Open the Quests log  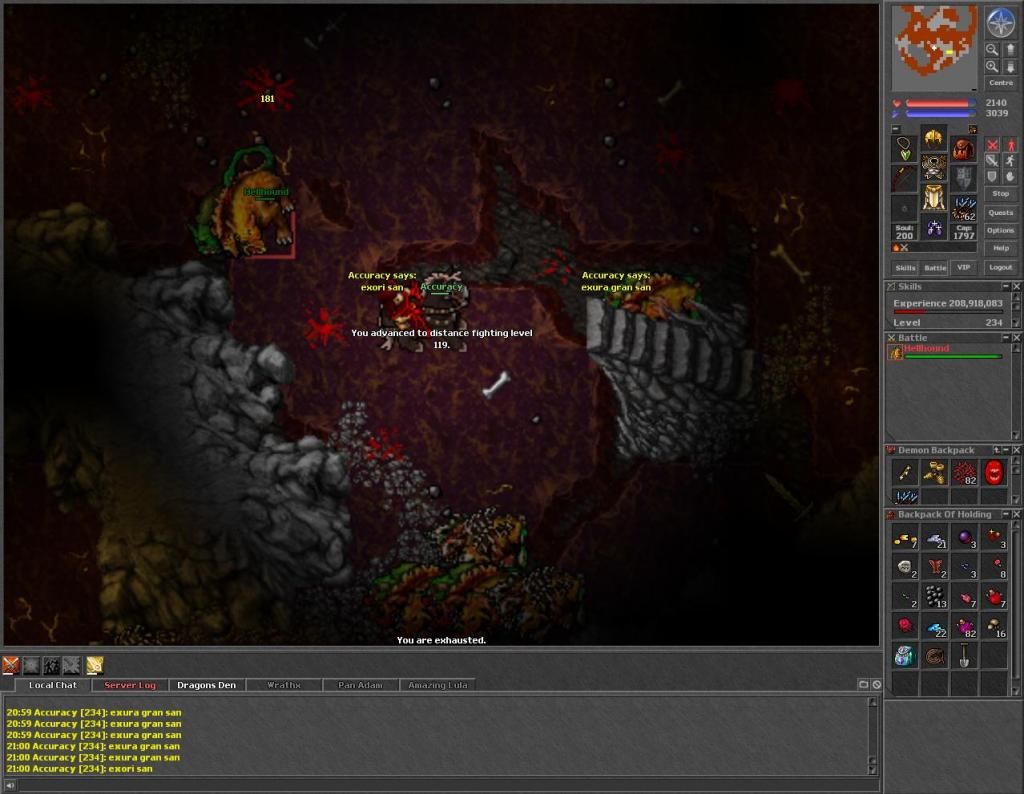point(1000,212)
